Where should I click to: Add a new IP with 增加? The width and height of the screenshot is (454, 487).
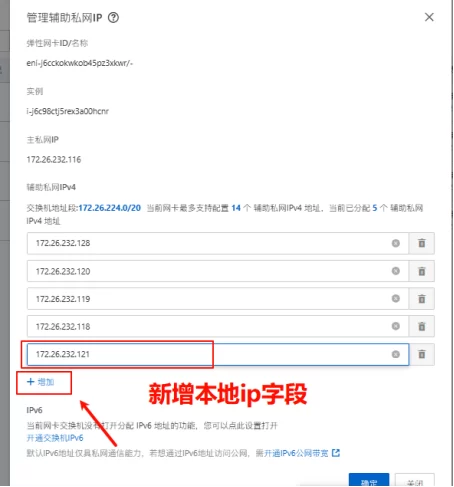41,382
